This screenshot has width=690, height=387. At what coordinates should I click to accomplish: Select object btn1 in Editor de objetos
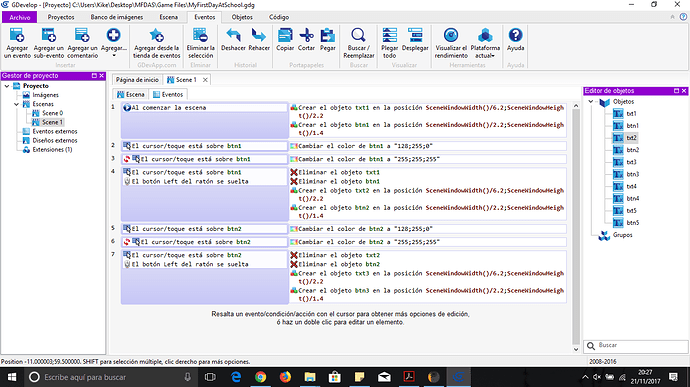click(x=632, y=125)
